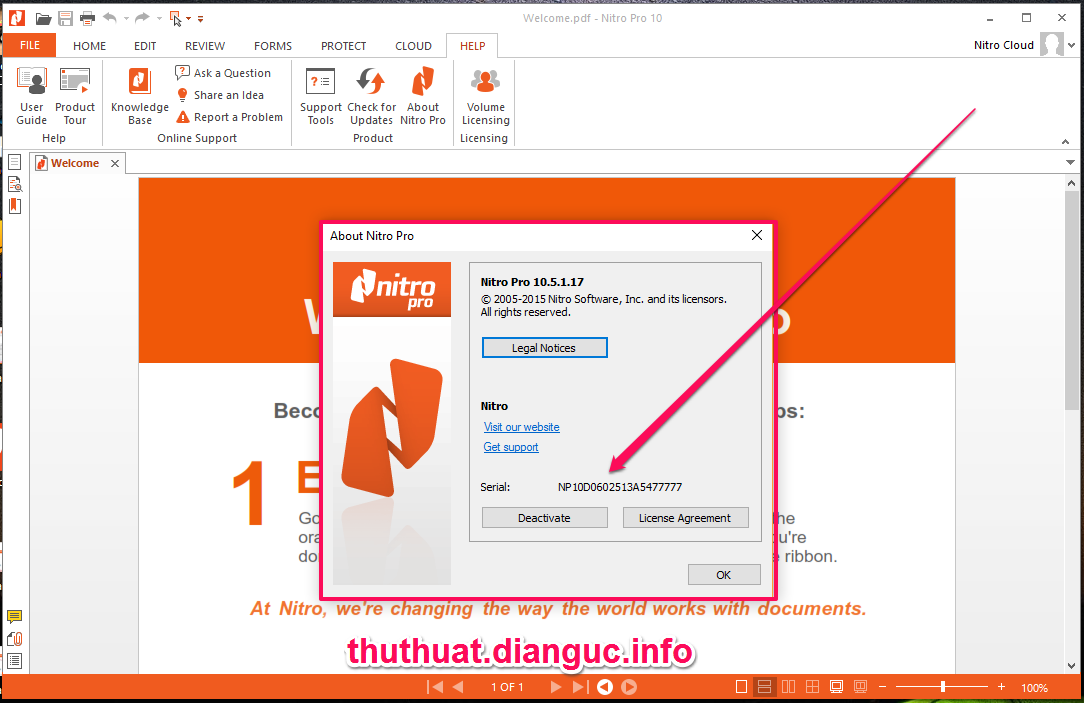Open customize quick access toolbar dropdown
Viewport: 1084px width, 703px height.
click(200, 19)
